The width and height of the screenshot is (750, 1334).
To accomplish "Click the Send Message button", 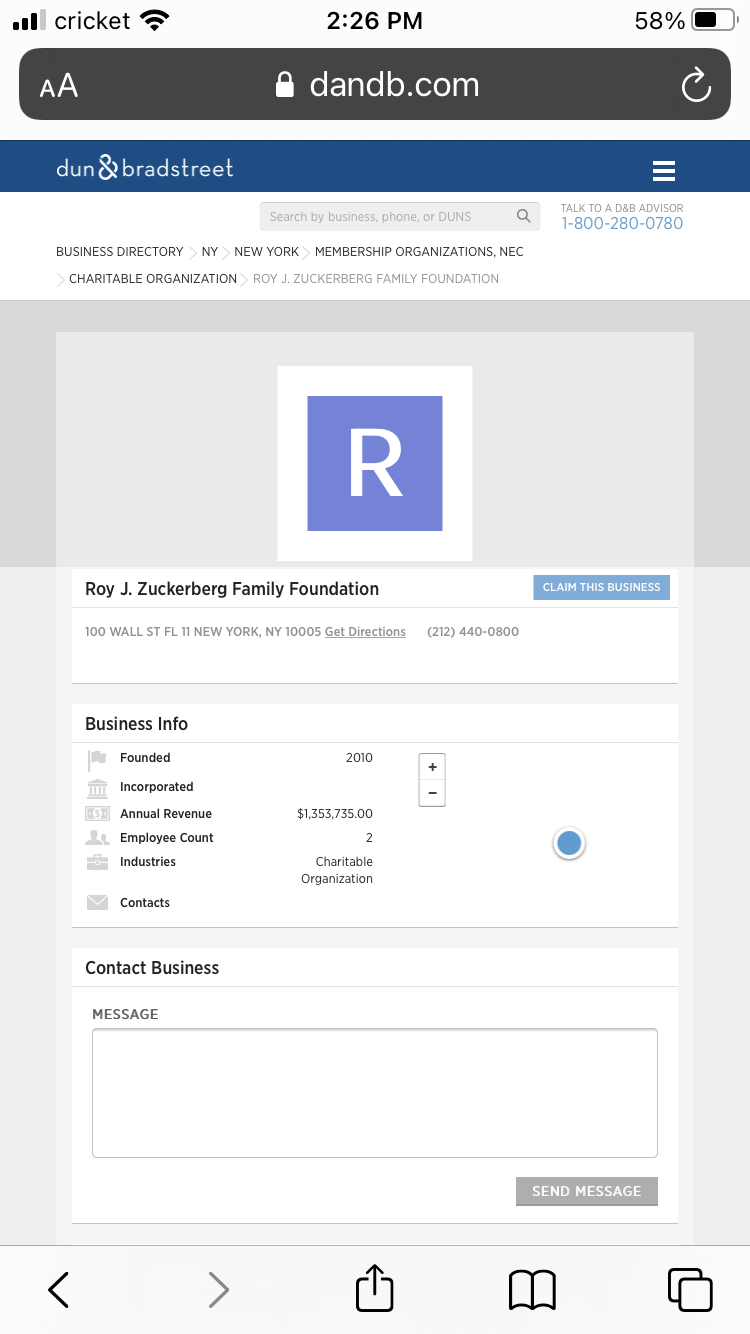I will pyautogui.click(x=587, y=1191).
